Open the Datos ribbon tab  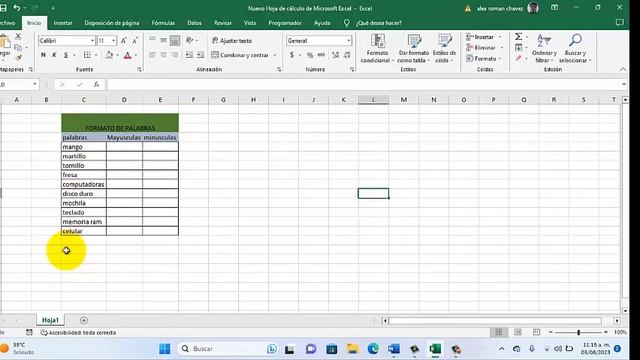pos(194,23)
